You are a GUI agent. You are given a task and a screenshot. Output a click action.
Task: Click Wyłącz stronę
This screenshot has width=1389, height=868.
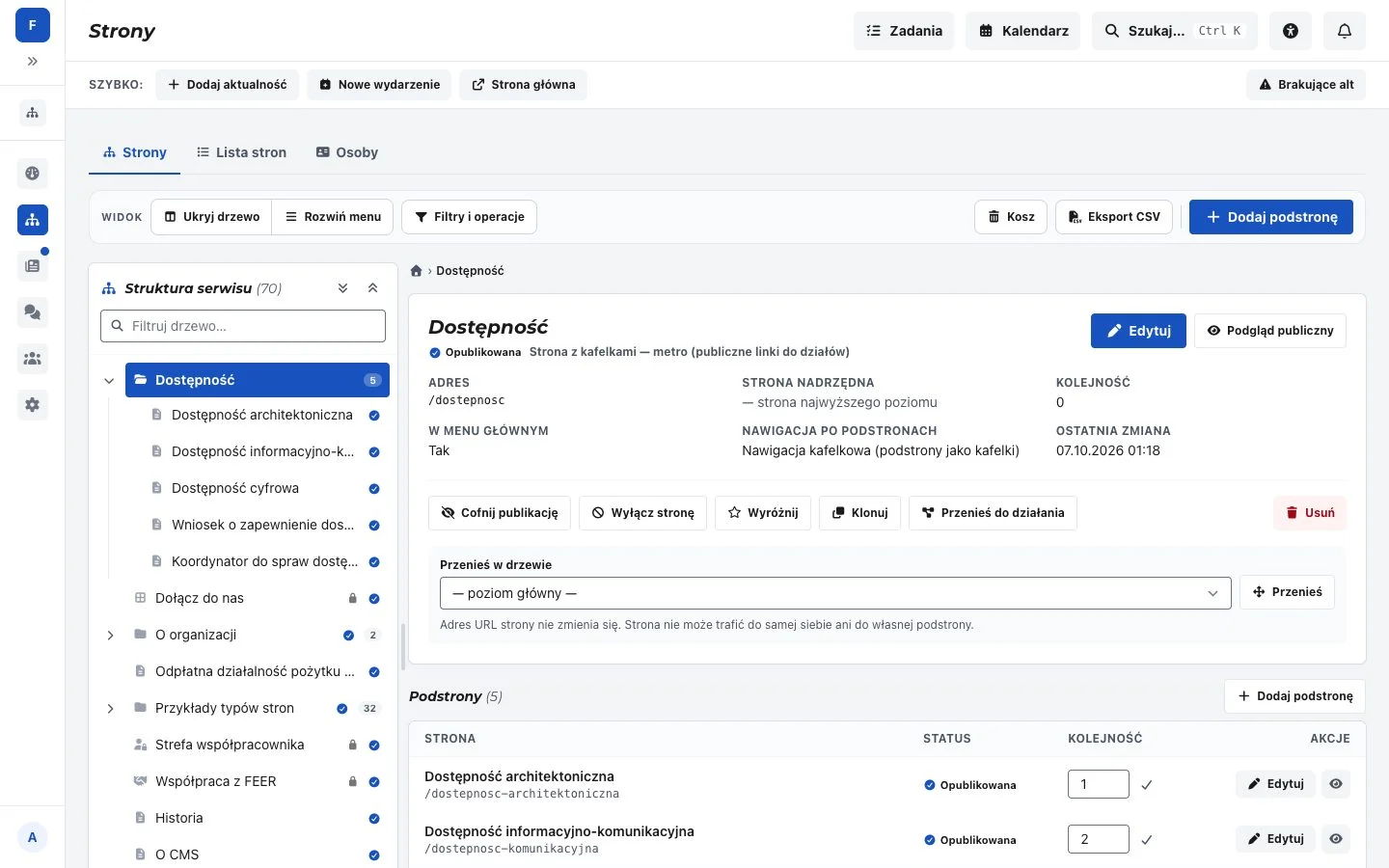[x=643, y=513]
